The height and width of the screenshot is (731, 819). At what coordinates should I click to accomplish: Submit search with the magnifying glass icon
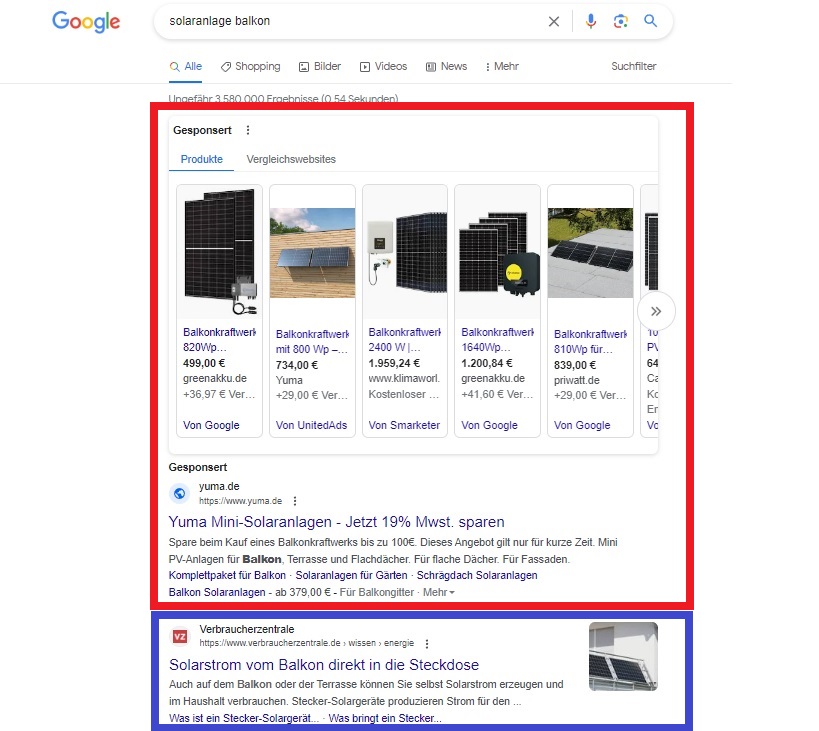(x=650, y=21)
